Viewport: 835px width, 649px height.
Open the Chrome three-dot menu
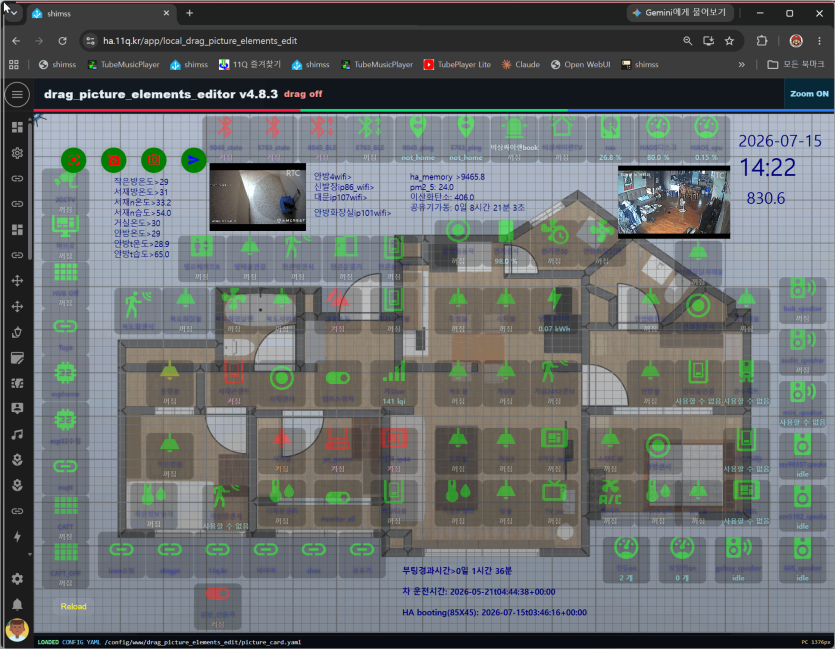tap(819, 41)
